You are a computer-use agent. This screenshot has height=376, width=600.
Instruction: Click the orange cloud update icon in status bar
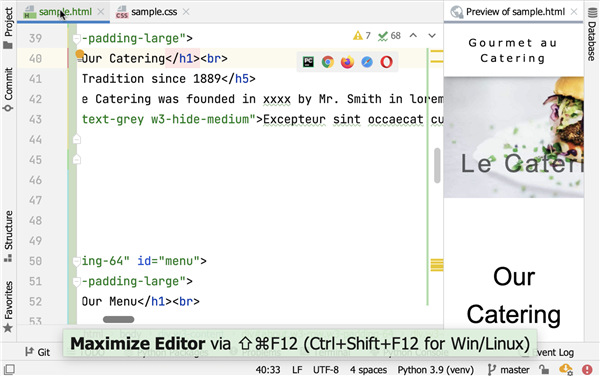click(x=566, y=369)
